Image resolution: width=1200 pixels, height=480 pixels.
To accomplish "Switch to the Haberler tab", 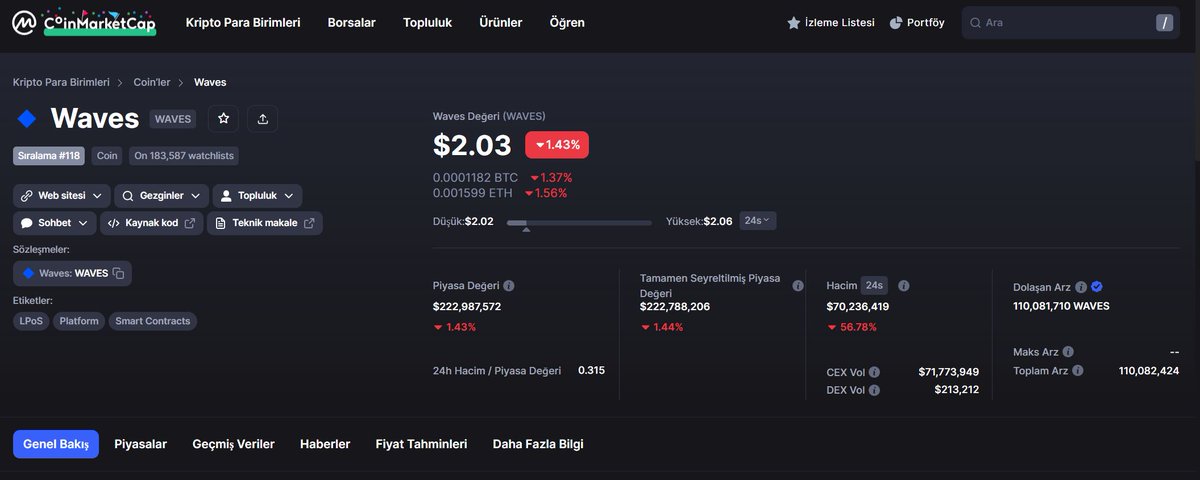I will tap(325, 444).
